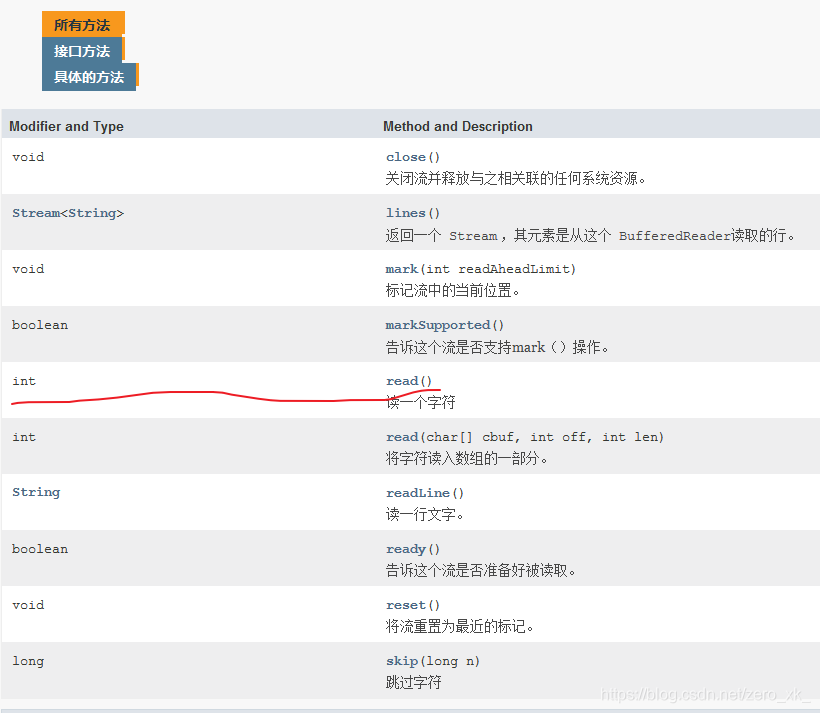Click the Modifier and Type column header

click(66, 126)
